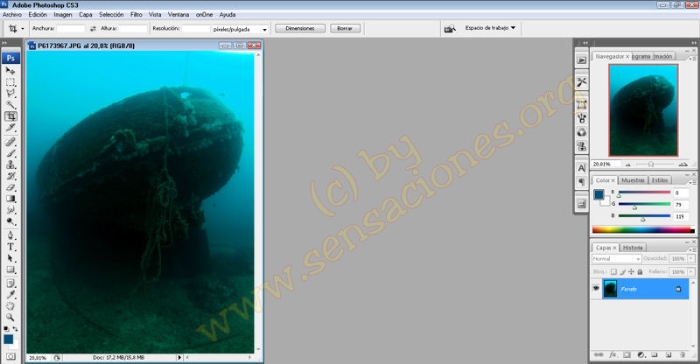
Task: Select the Lasso tool
Action: point(11,94)
